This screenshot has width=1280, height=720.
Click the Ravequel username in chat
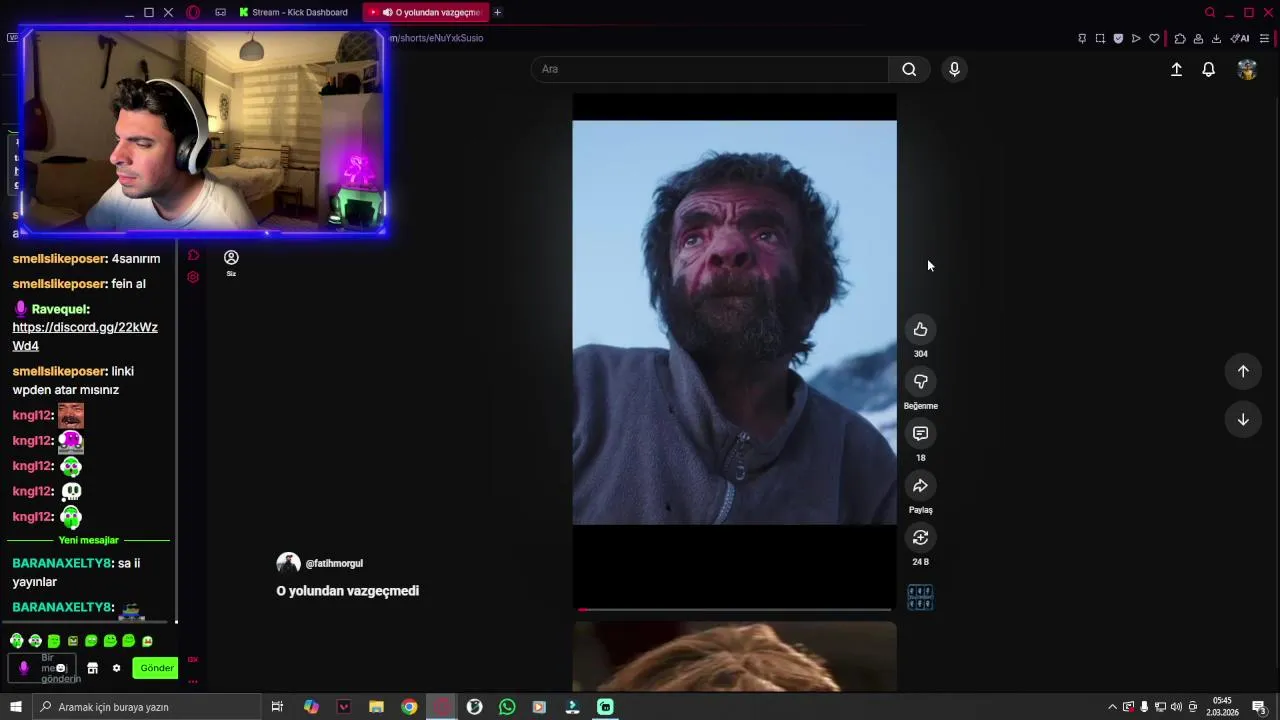pyautogui.click(x=60, y=309)
